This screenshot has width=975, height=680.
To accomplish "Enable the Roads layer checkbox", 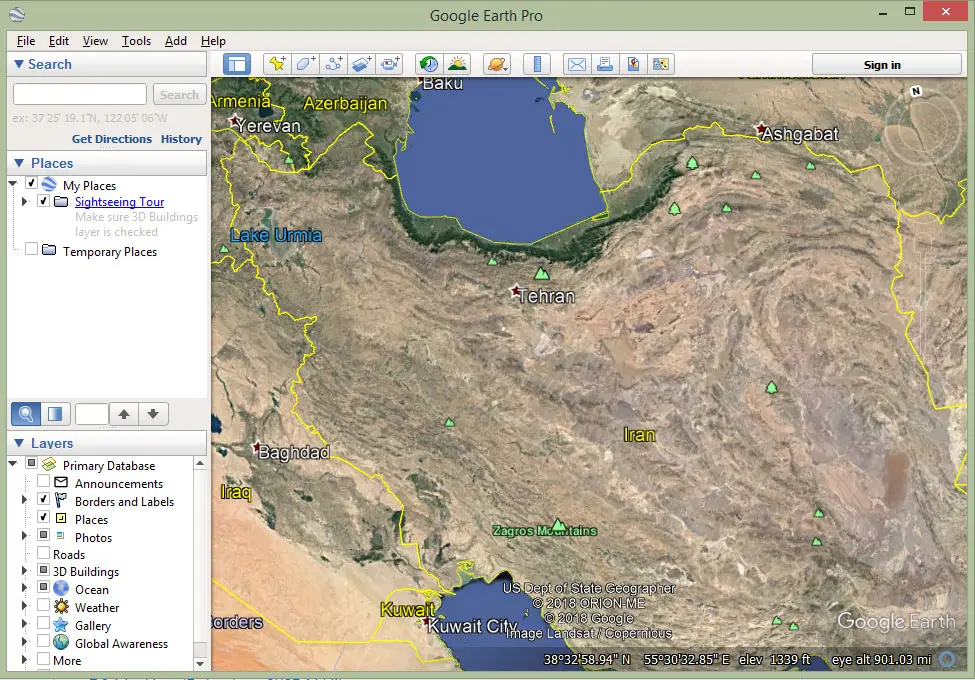I will 43,554.
